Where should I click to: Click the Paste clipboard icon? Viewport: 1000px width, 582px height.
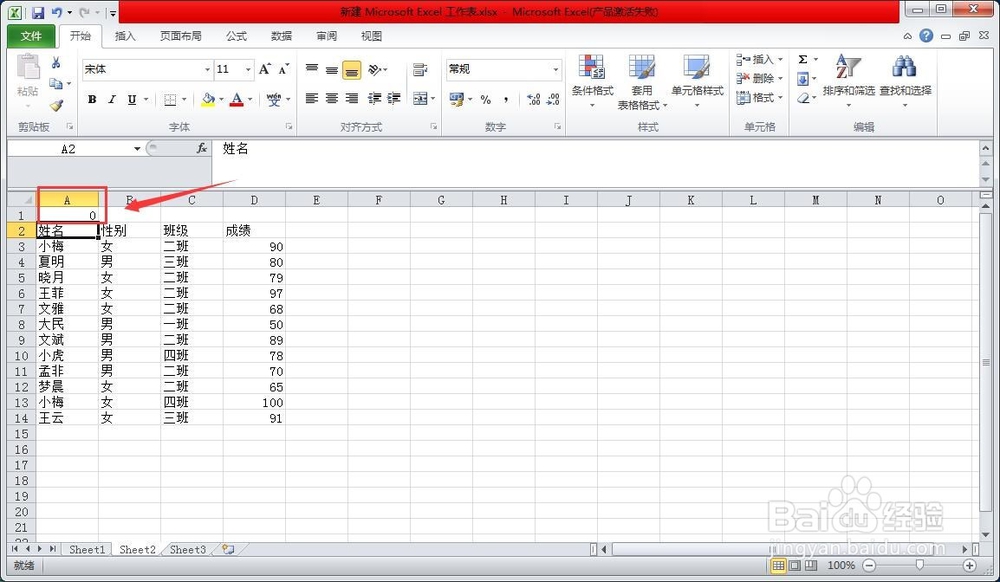pos(27,67)
